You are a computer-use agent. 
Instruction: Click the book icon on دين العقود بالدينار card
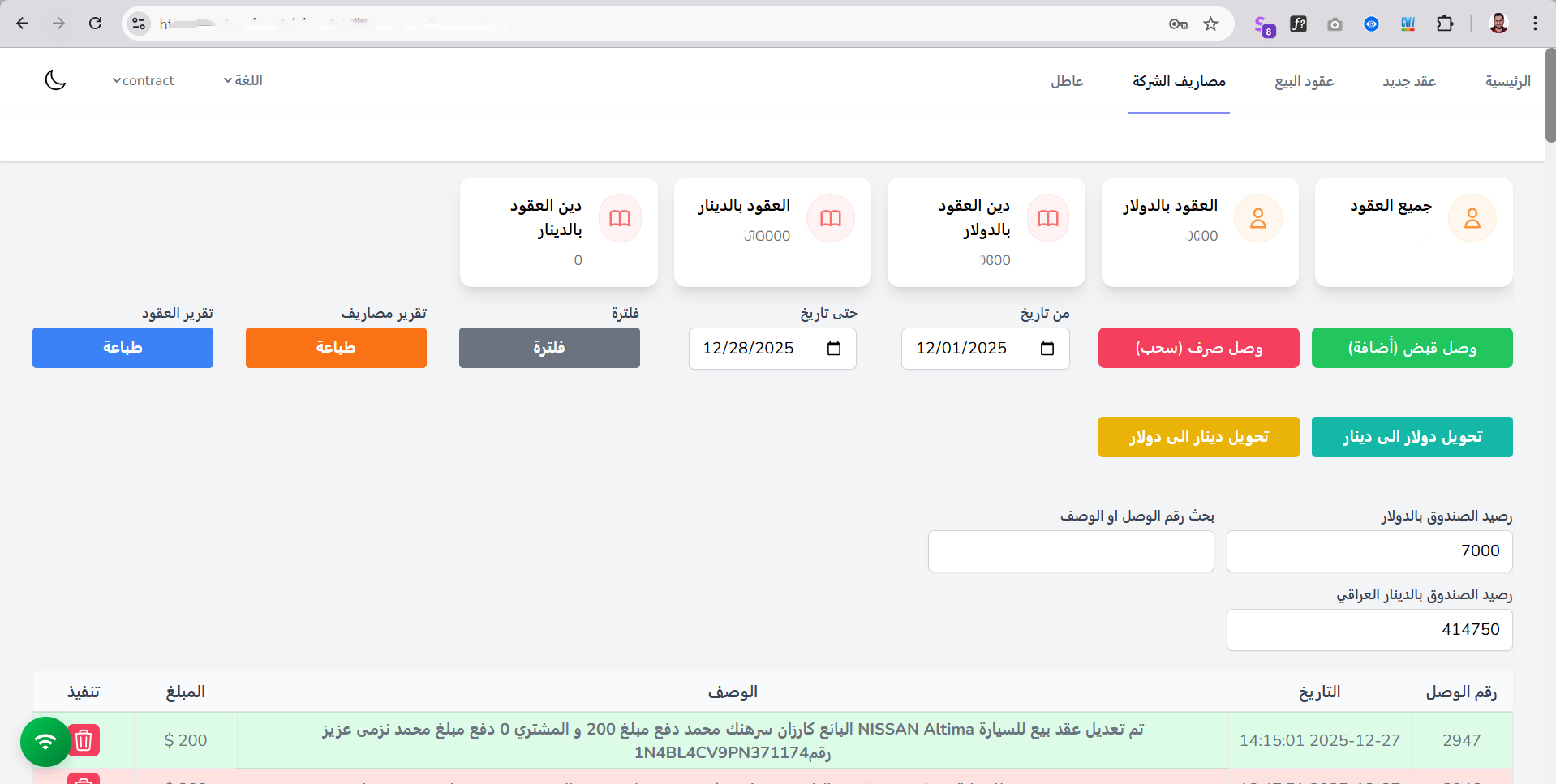(x=619, y=217)
